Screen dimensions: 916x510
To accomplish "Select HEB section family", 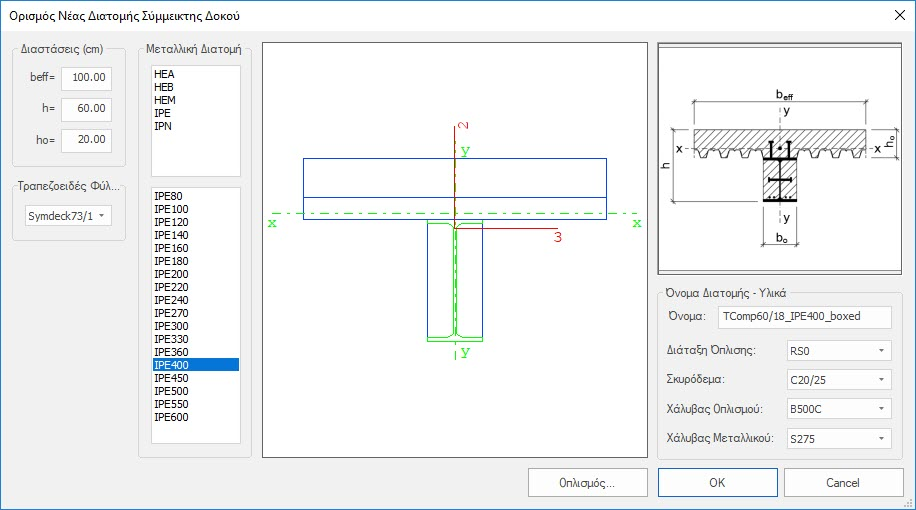I will (x=164, y=87).
